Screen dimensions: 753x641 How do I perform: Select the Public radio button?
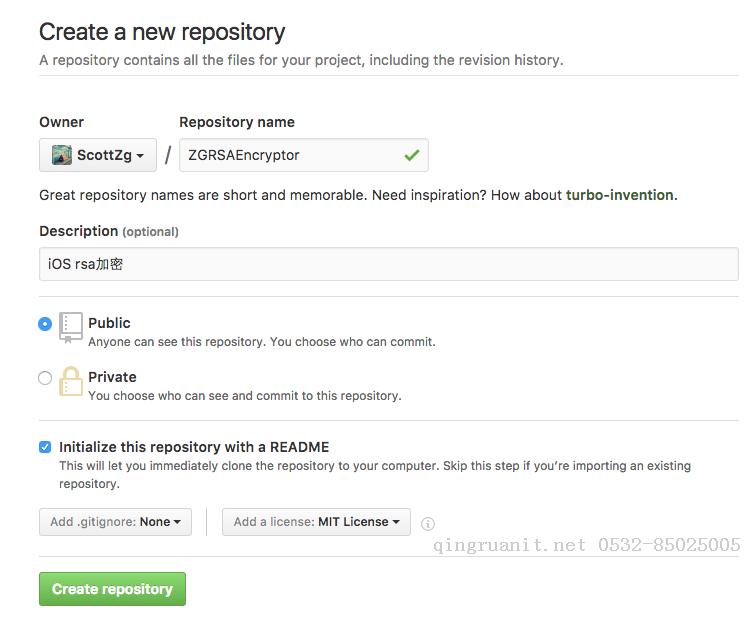coord(45,324)
